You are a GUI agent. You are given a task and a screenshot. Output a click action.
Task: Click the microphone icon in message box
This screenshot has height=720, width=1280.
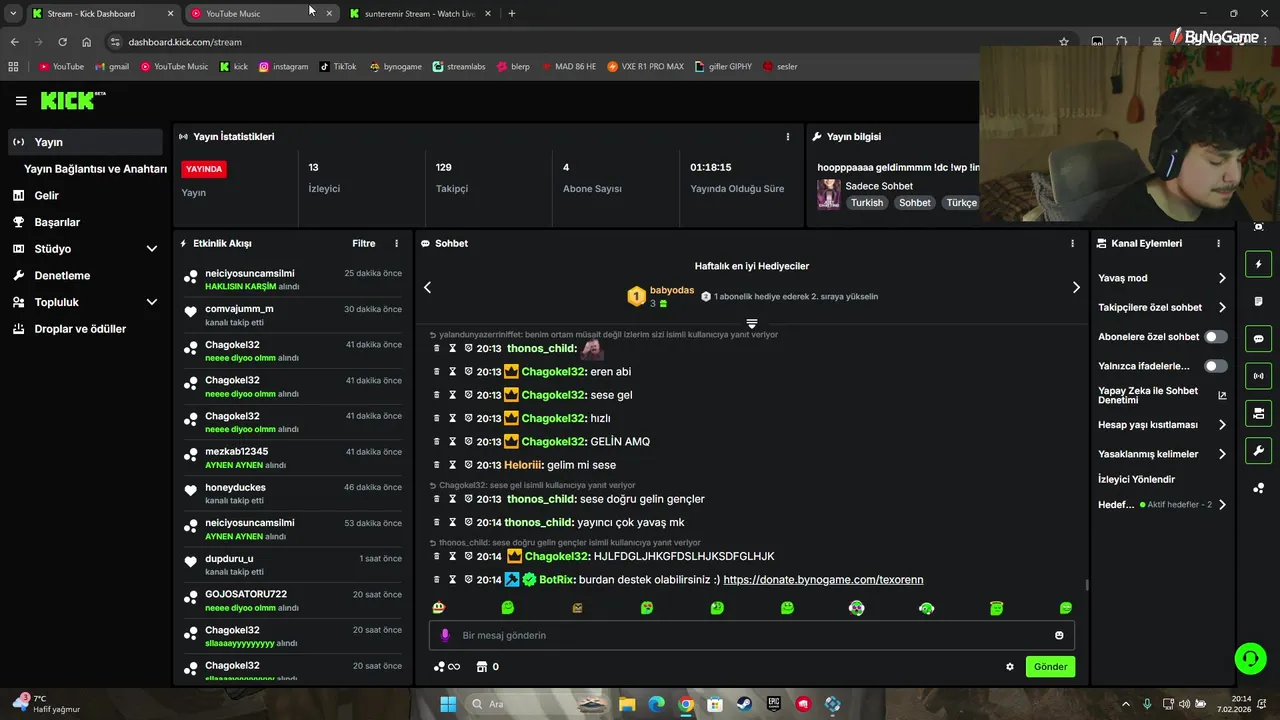[446, 635]
